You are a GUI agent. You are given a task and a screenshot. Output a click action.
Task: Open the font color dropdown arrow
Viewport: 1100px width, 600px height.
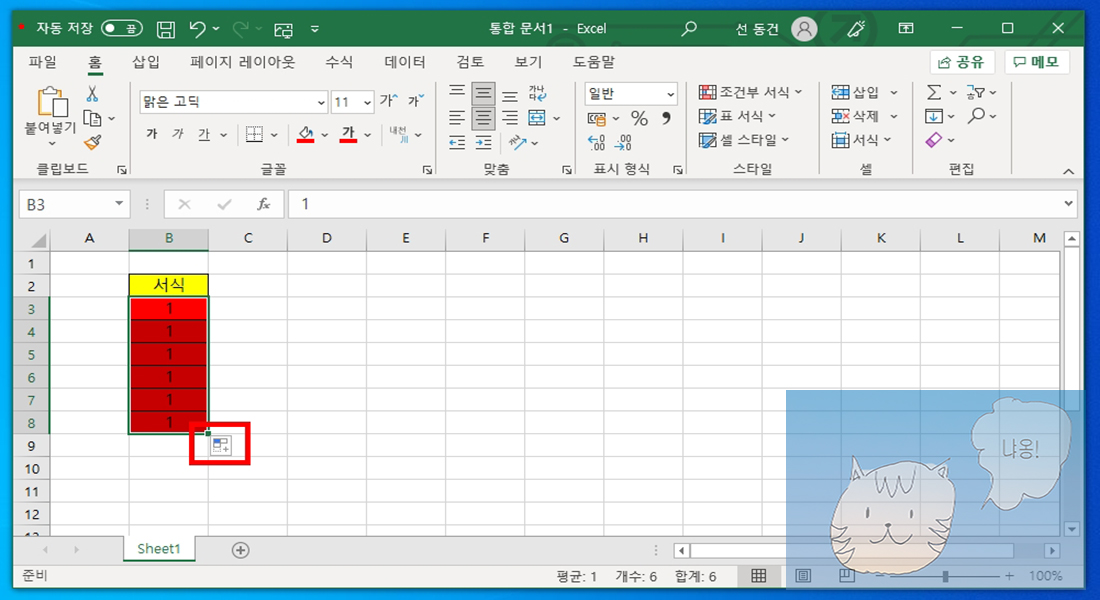tap(367, 135)
